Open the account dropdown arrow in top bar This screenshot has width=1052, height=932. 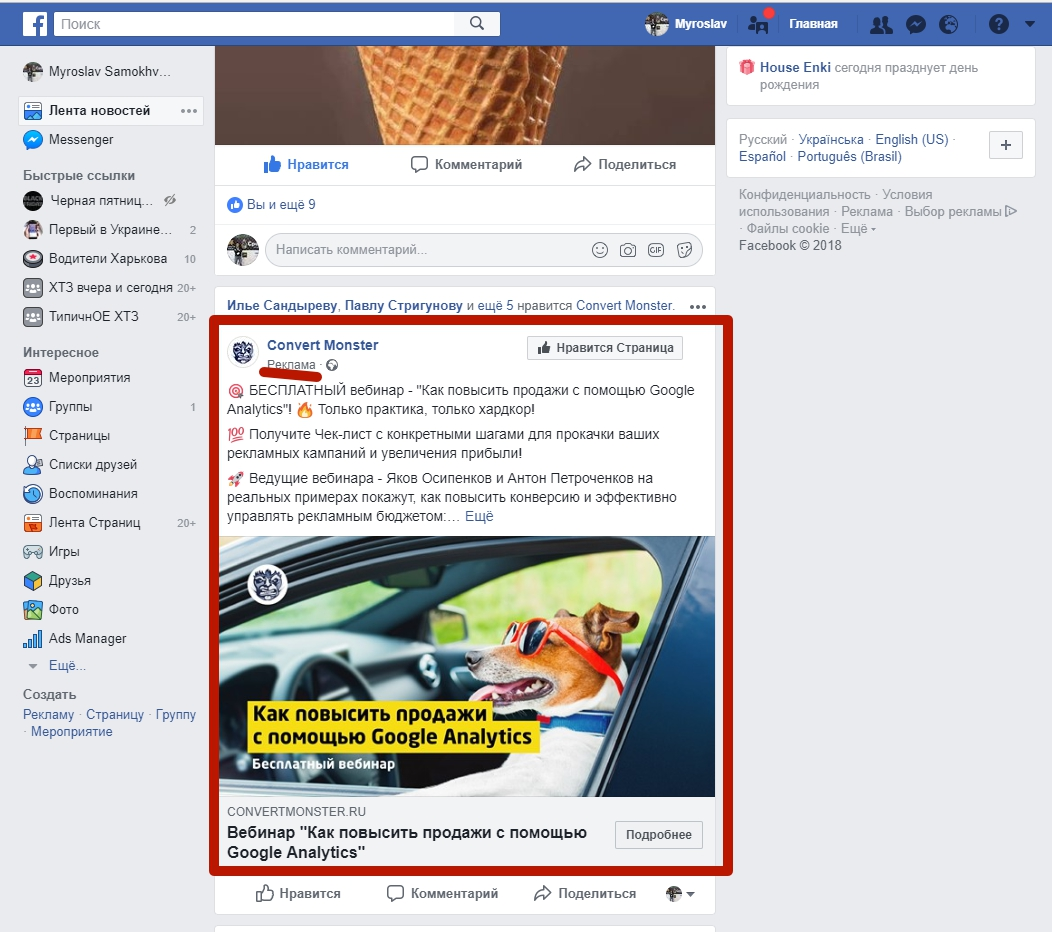click(1030, 24)
